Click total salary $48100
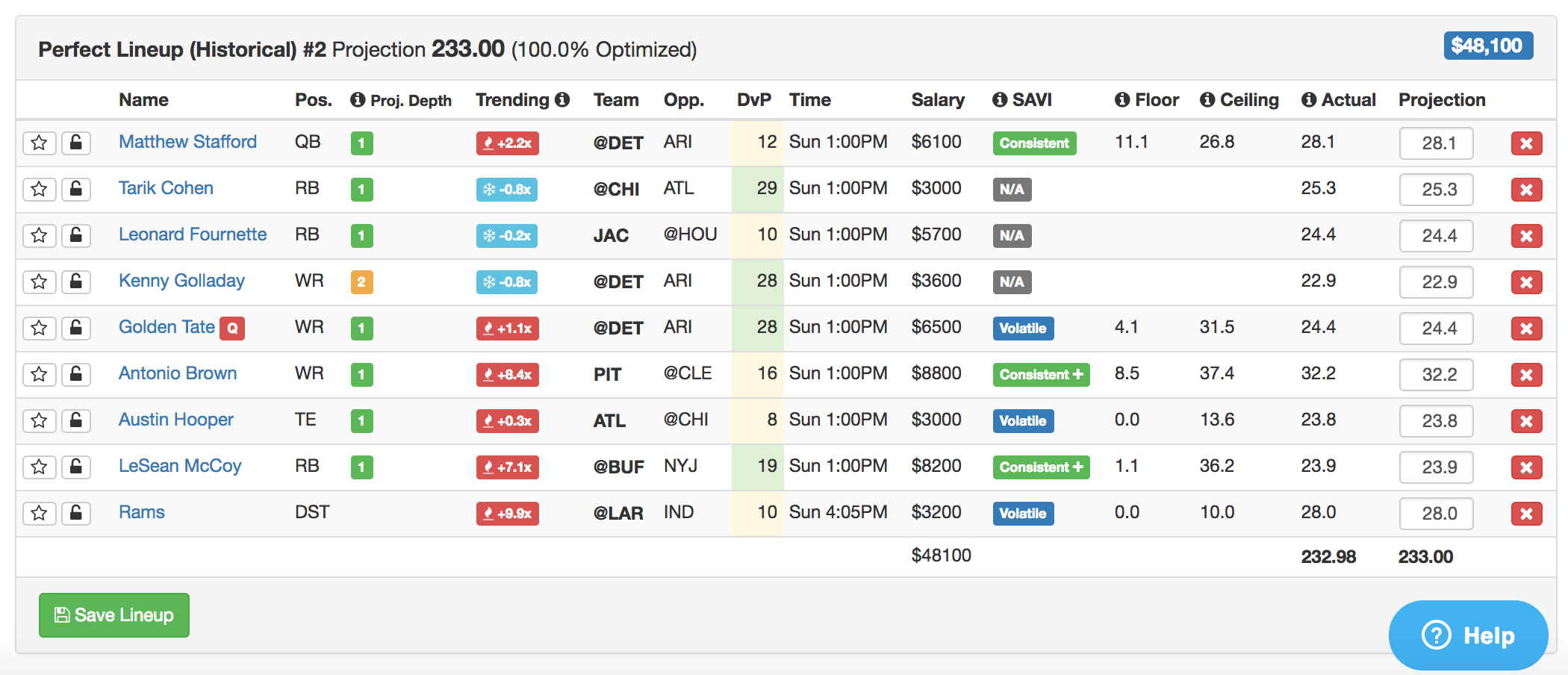Image resolution: width=1568 pixels, height=675 pixels. [941, 556]
